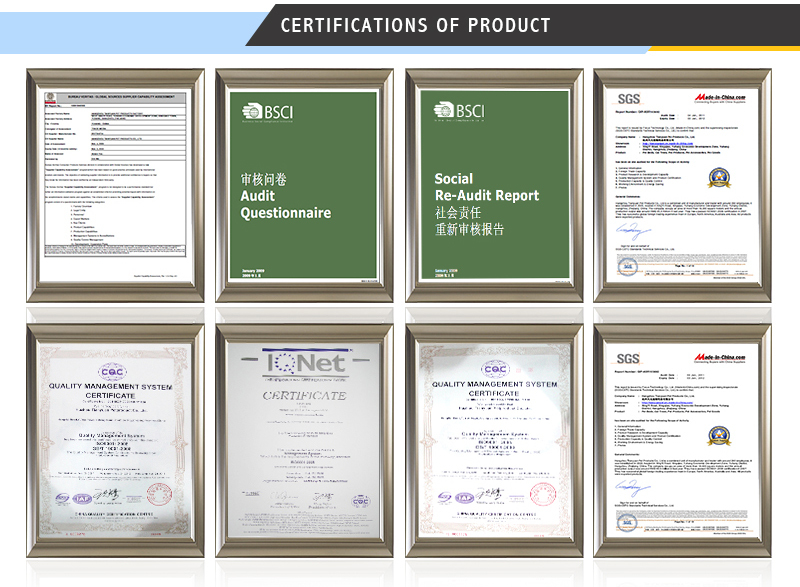Image resolution: width=800 pixels, height=587 pixels.
Task: Click the CERTIFICATE heading on IQNet document
Action: tap(305, 395)
